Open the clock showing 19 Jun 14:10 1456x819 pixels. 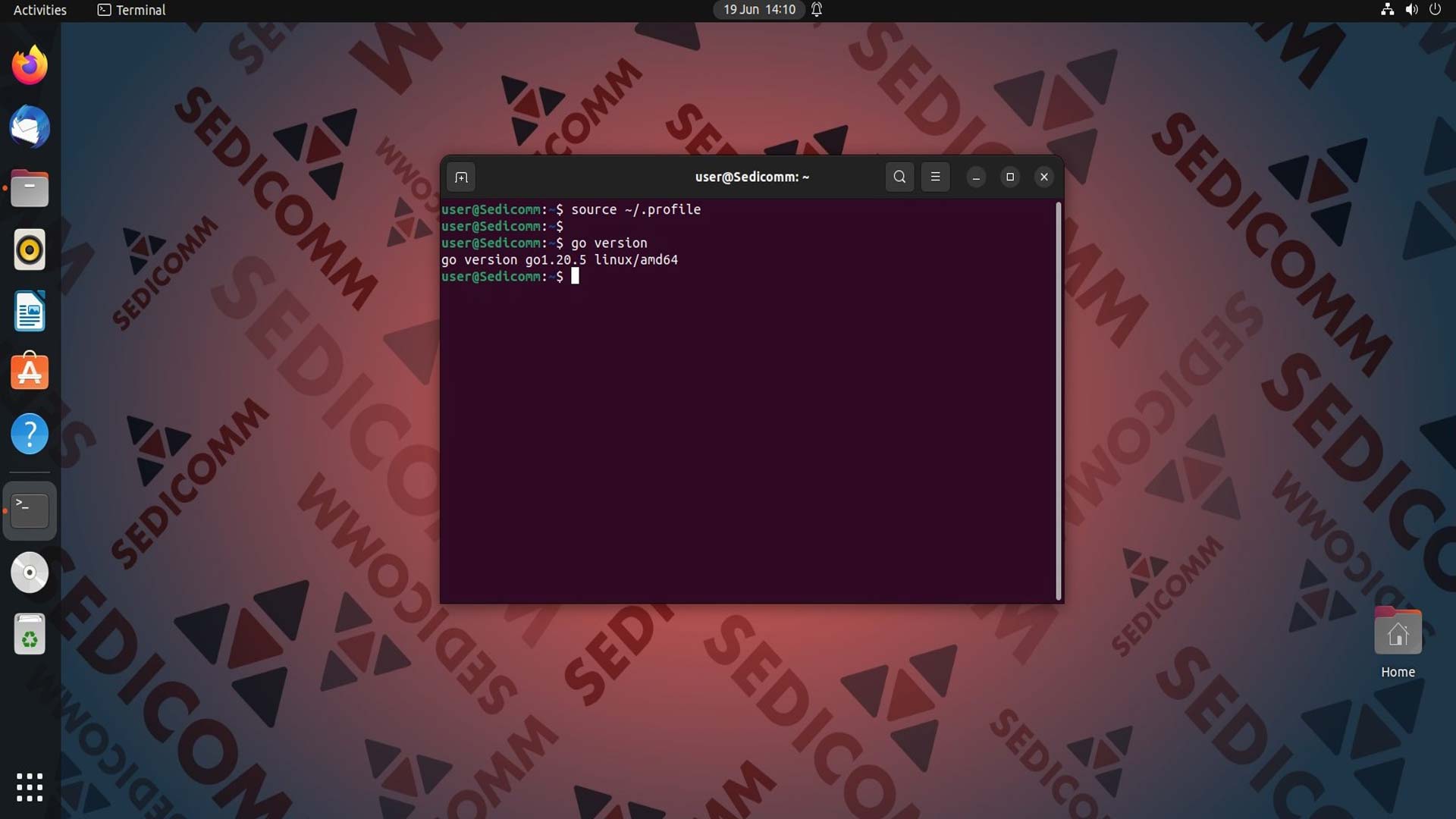(x=759, y=10)
